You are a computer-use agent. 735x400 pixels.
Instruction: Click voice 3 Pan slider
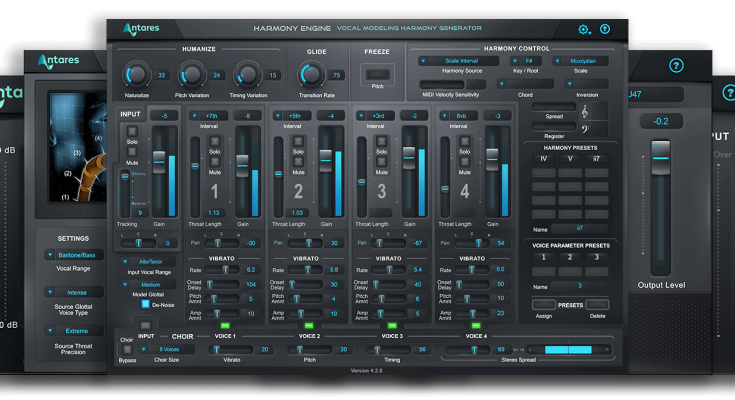(x=388, y=243)
